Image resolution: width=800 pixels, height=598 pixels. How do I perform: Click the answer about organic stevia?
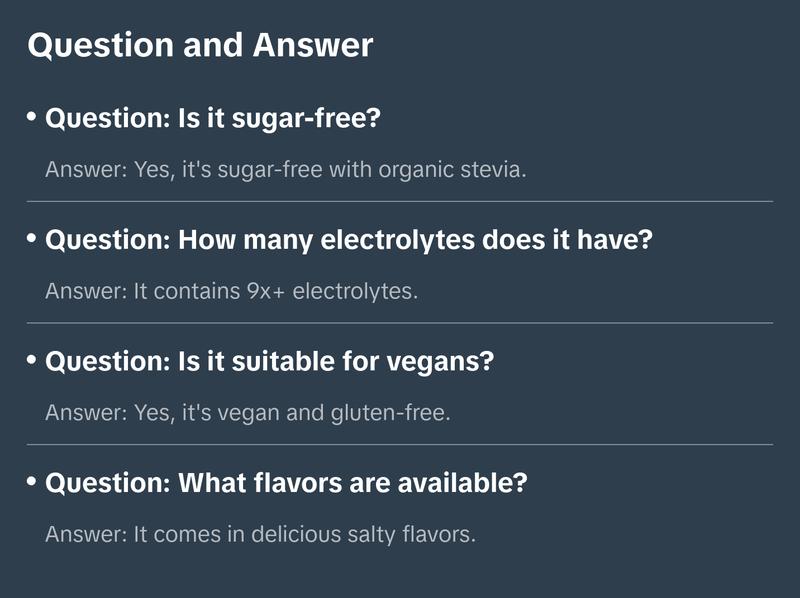pos(285,169)
